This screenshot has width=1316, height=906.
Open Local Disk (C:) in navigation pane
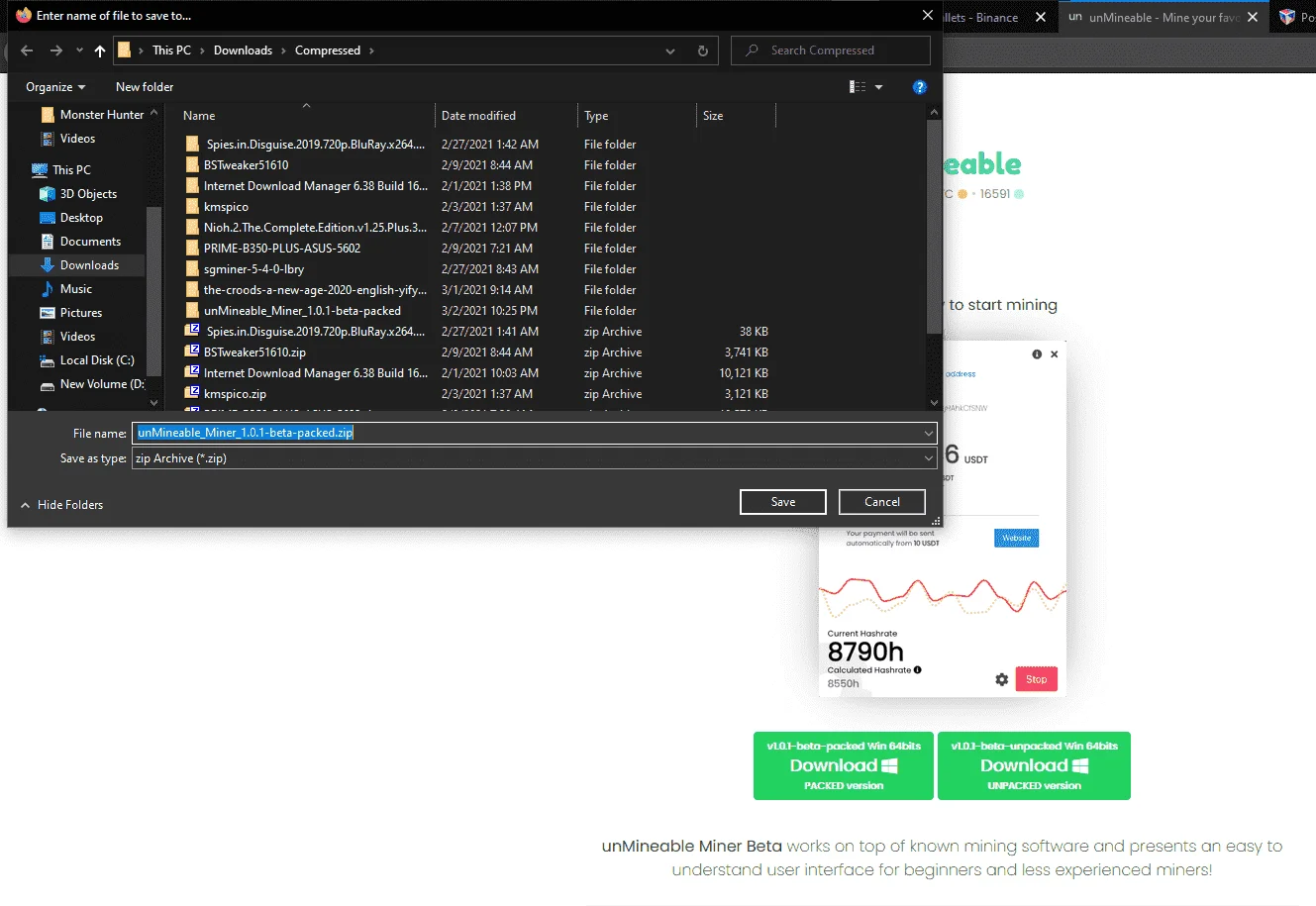[86, 360]
